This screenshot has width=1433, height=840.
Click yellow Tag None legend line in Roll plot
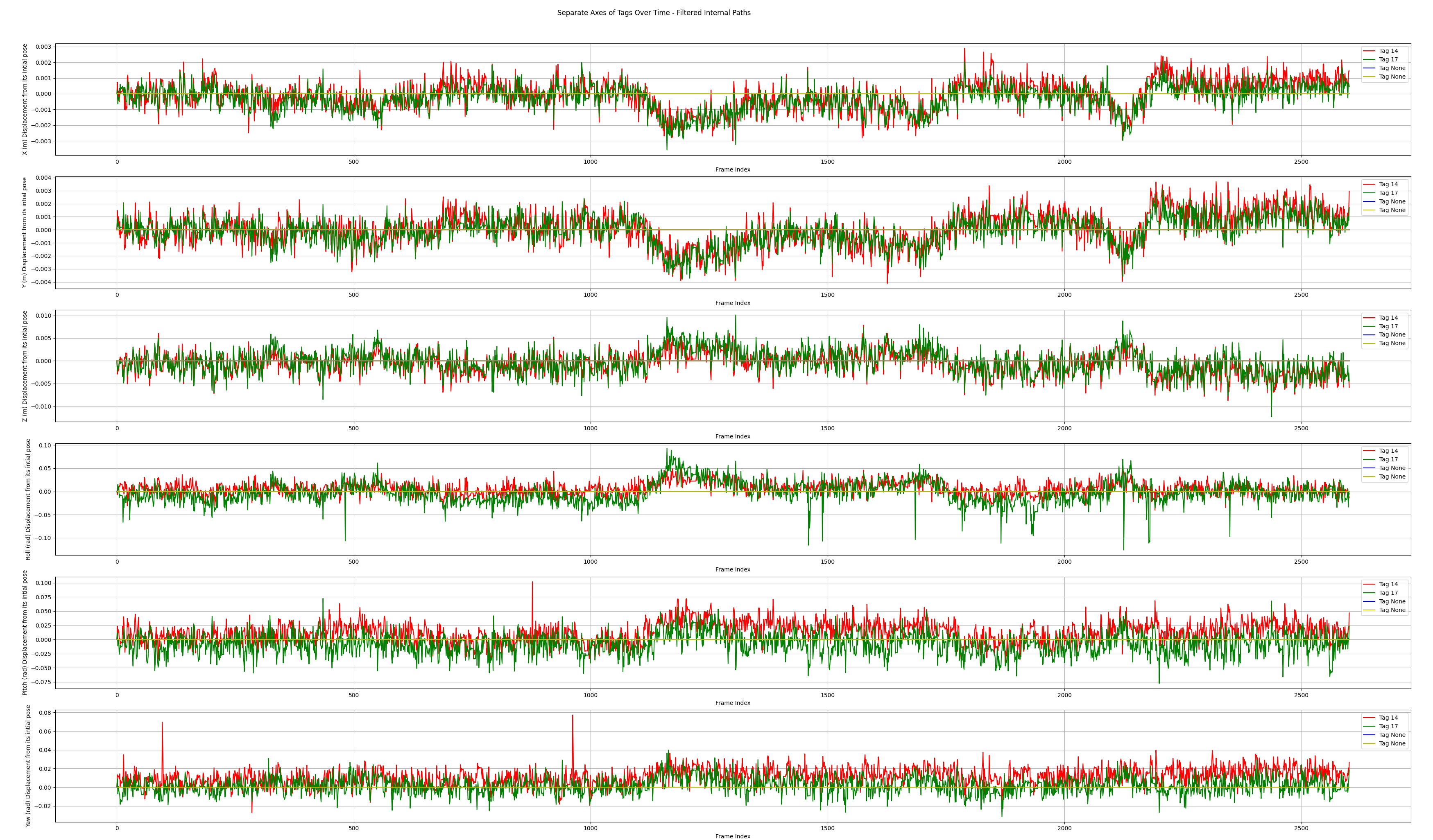(x=1369, y=477)
